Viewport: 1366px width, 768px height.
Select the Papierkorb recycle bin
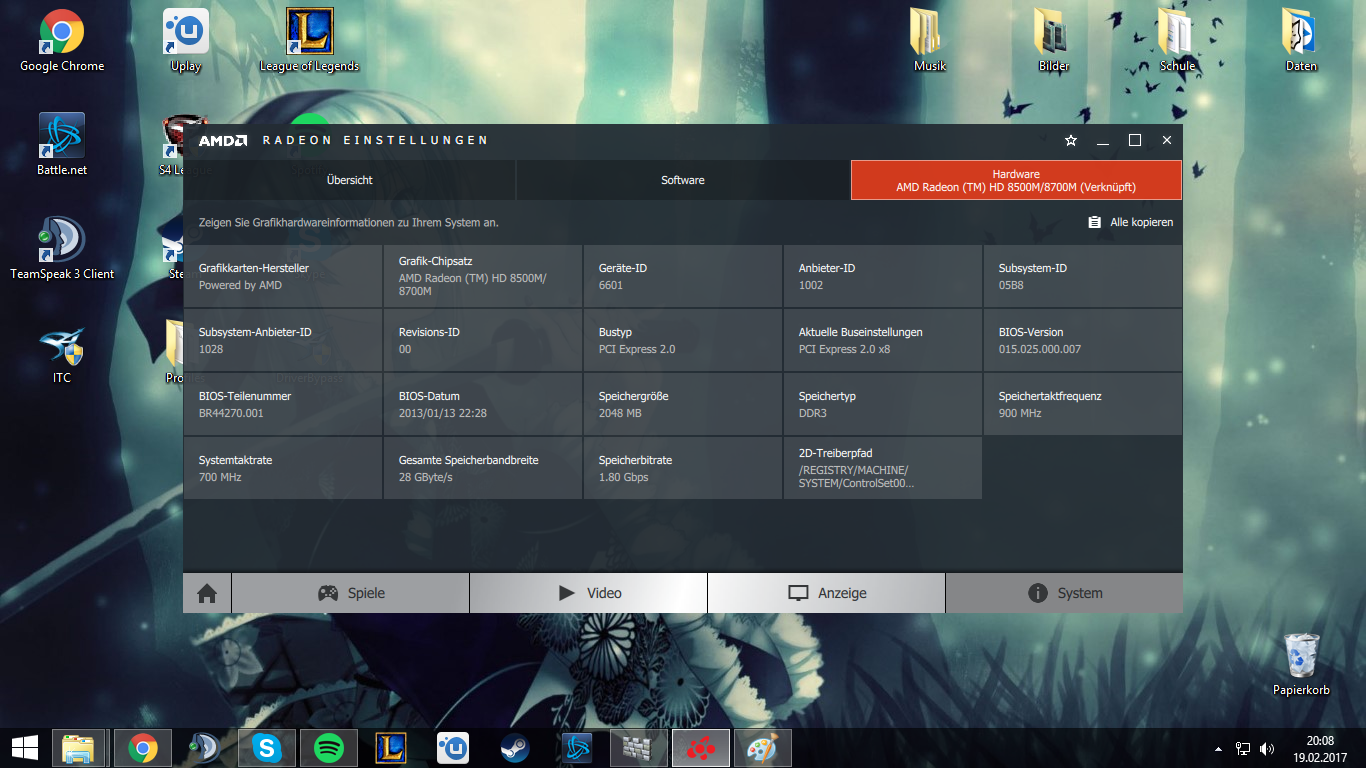(x=1302, y=664)
